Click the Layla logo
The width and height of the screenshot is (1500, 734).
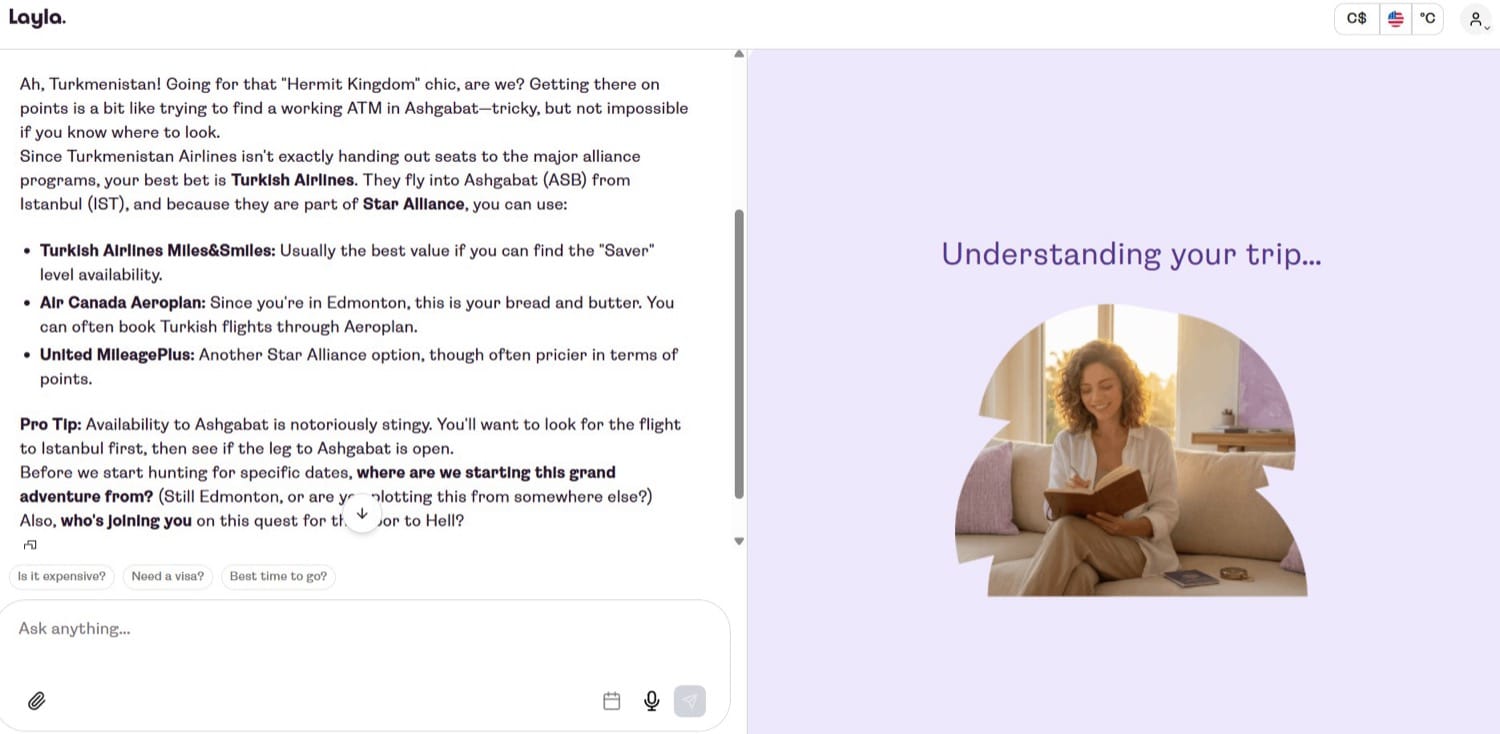click(x=37, y=18)
